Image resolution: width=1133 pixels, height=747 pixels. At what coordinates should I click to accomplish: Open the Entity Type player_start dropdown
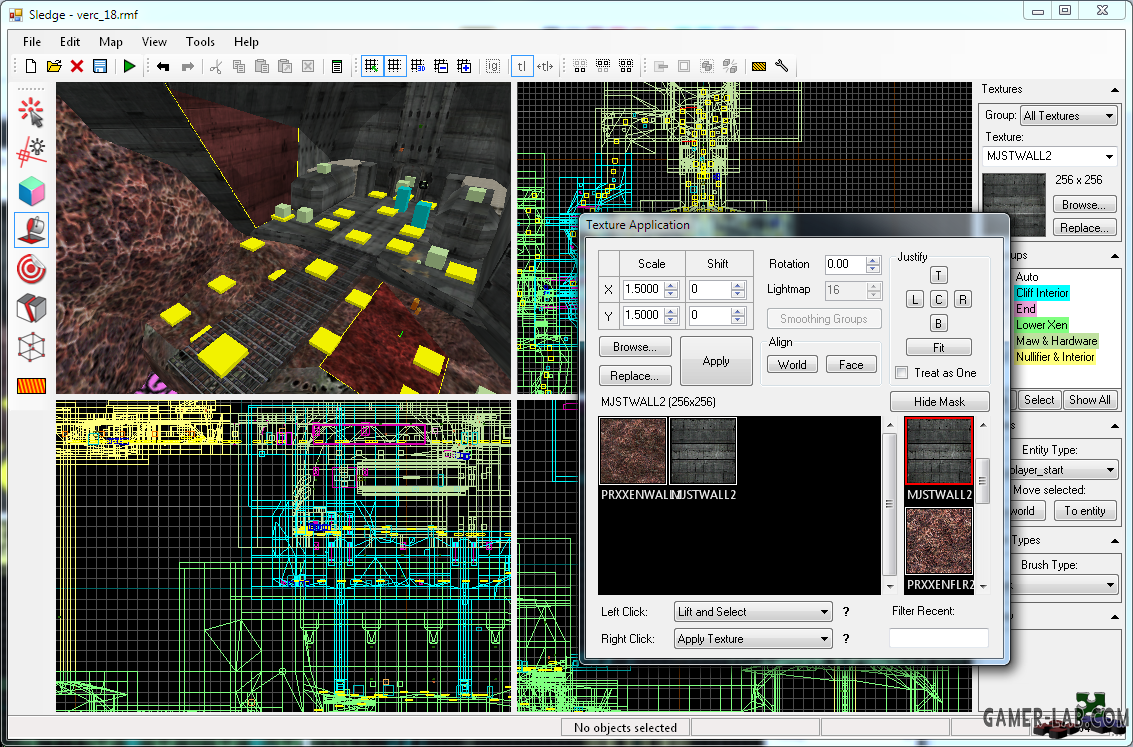tap(1063, 470)
